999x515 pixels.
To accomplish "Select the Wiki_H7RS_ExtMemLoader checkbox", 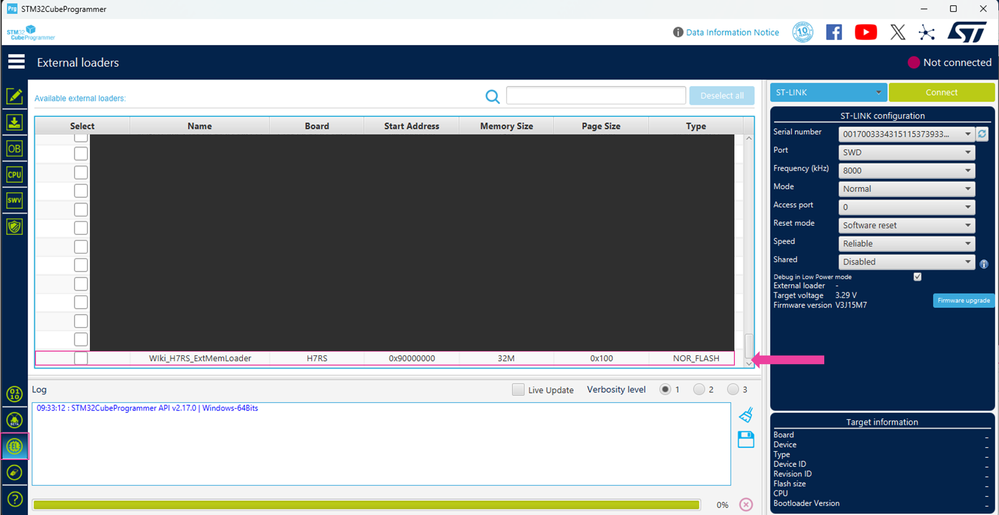I will (x=81, y=358).
